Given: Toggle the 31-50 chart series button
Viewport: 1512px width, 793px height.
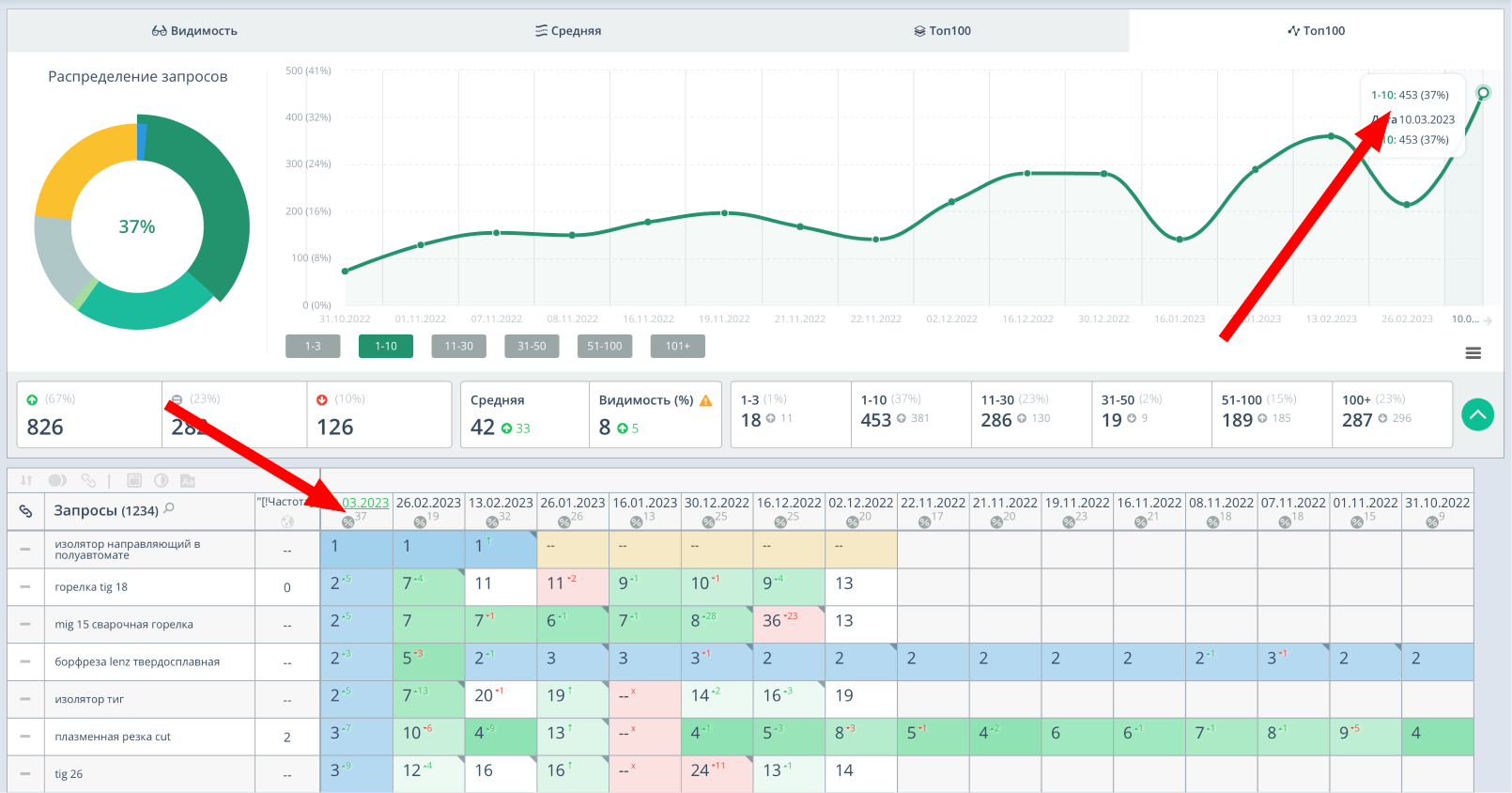Looking at the screenshot, I should (x=532, y=346).
